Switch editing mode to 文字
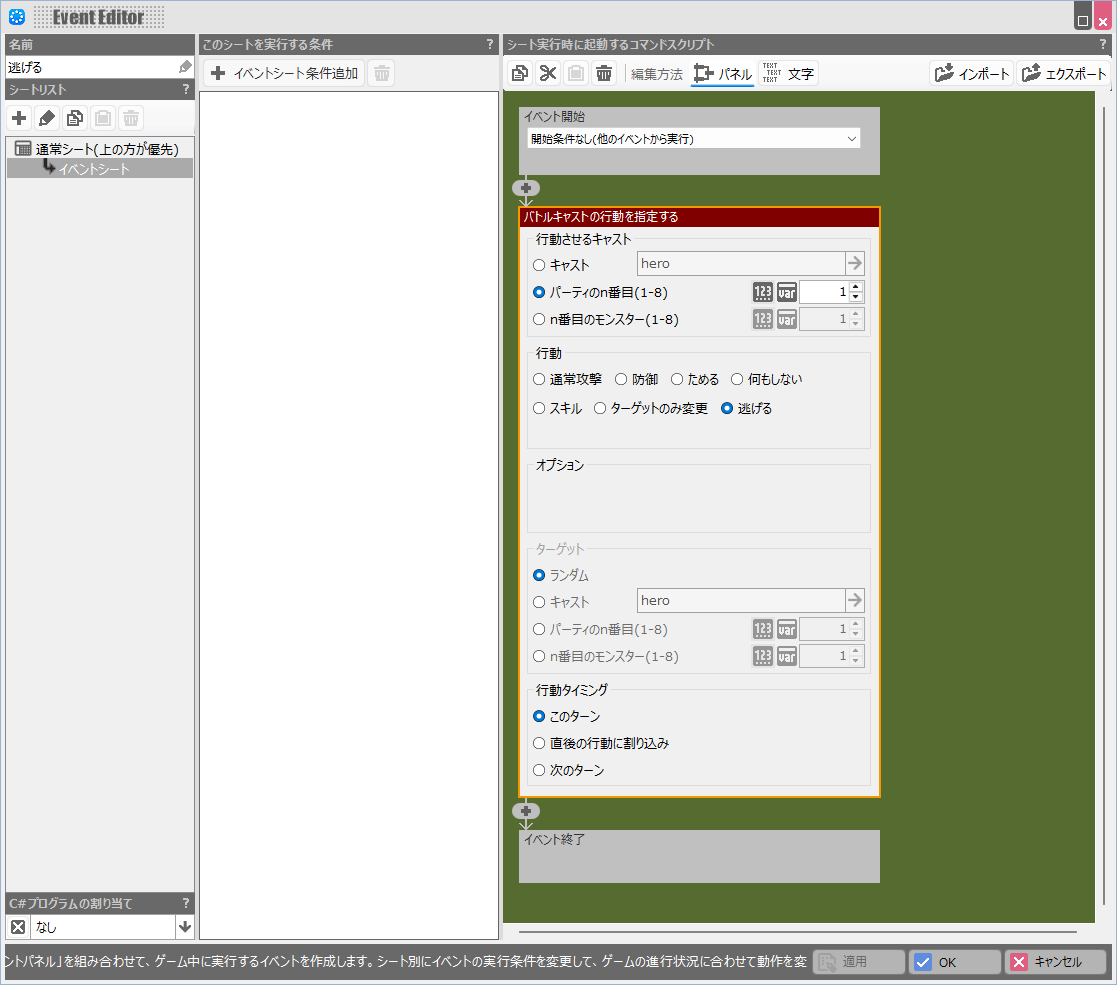This screenshot has width=1117, height=985. [789, 73]
